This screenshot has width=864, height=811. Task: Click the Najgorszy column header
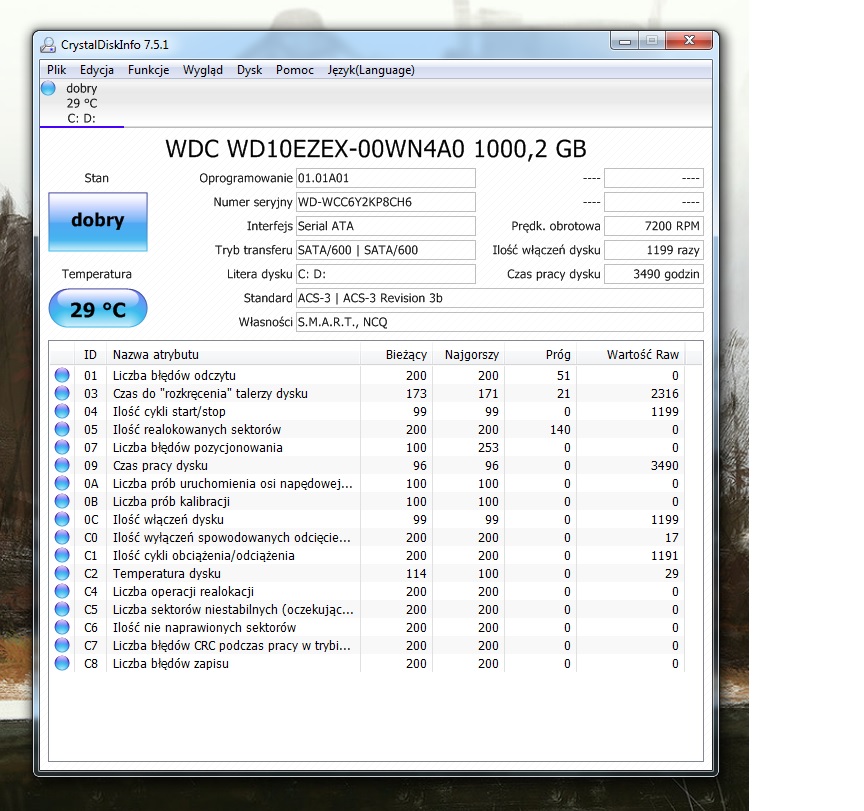[x=469, y=355]
